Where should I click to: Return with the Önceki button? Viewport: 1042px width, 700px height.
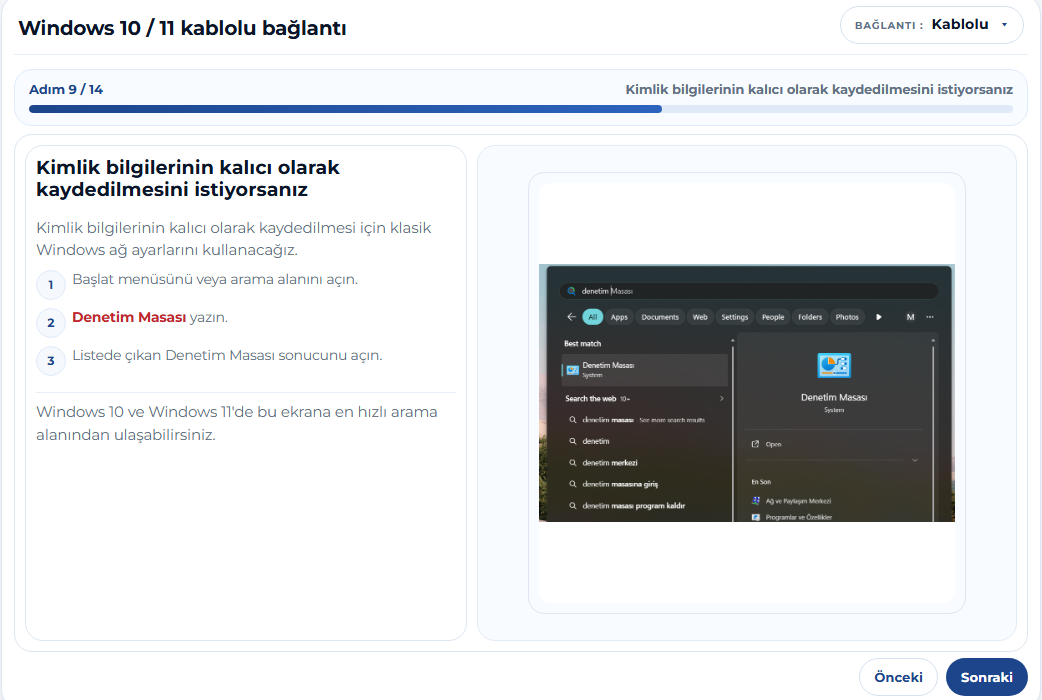click(x=898, y=677)
